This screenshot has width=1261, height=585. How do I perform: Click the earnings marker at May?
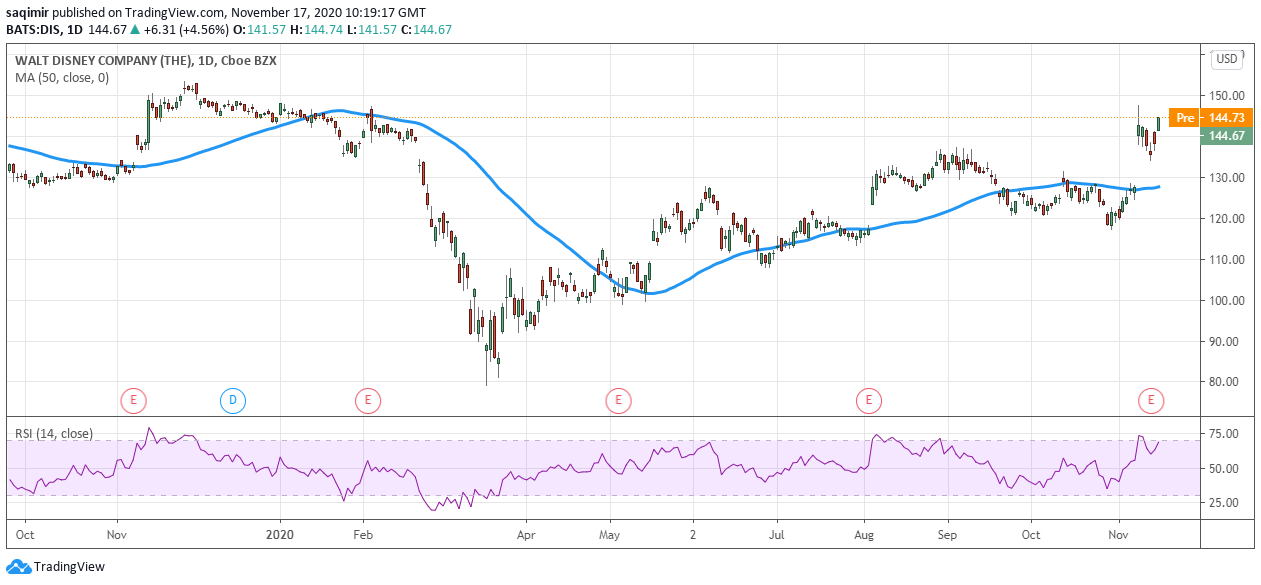click(x=618, y=401)
